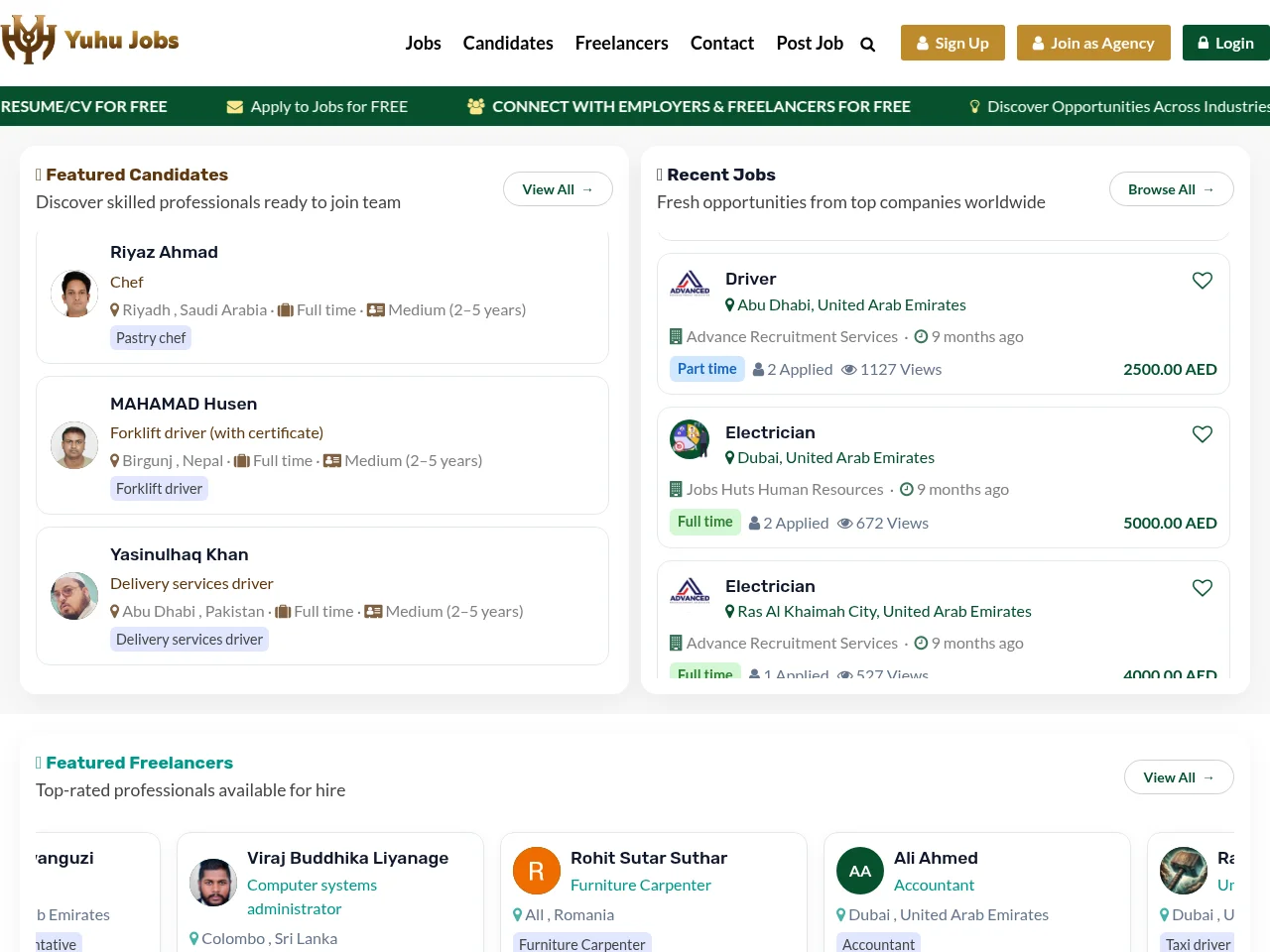Screen dimensions: 1270x952
Task: Click location pin next to Colombo, Sri Lanka
Action: point(194,939)
